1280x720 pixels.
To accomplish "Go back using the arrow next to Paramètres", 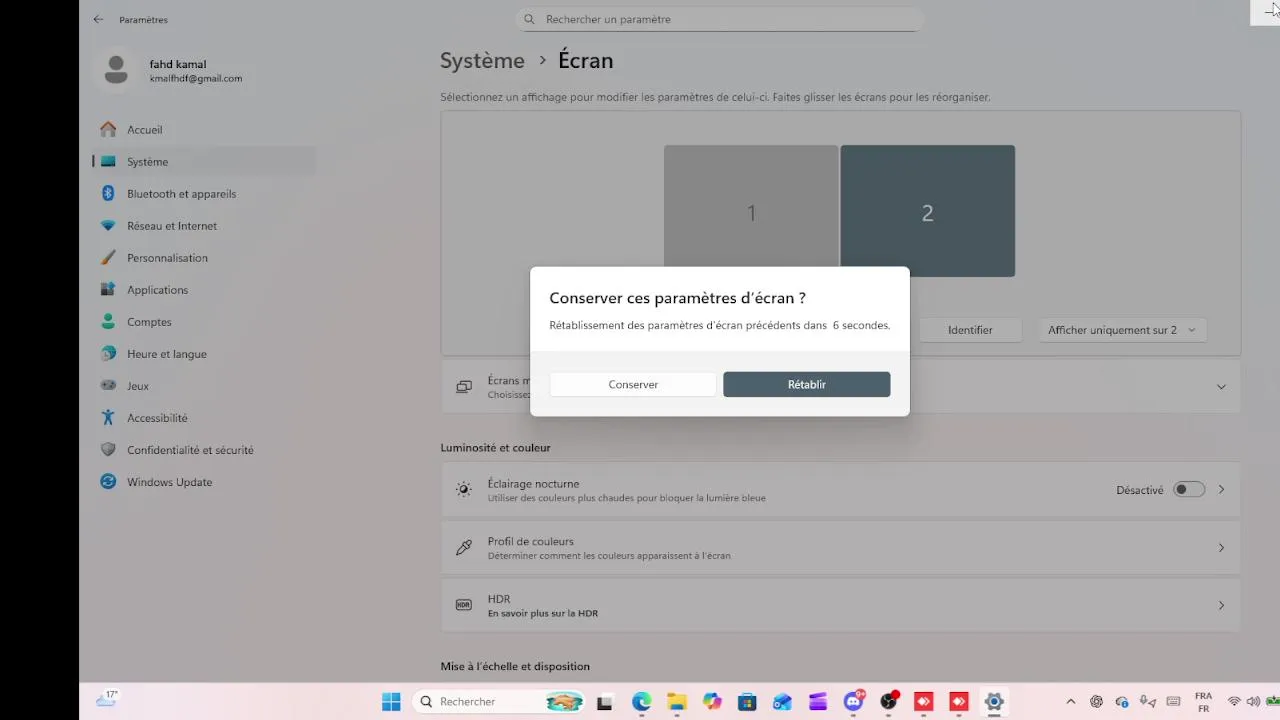I will (98, 19).
